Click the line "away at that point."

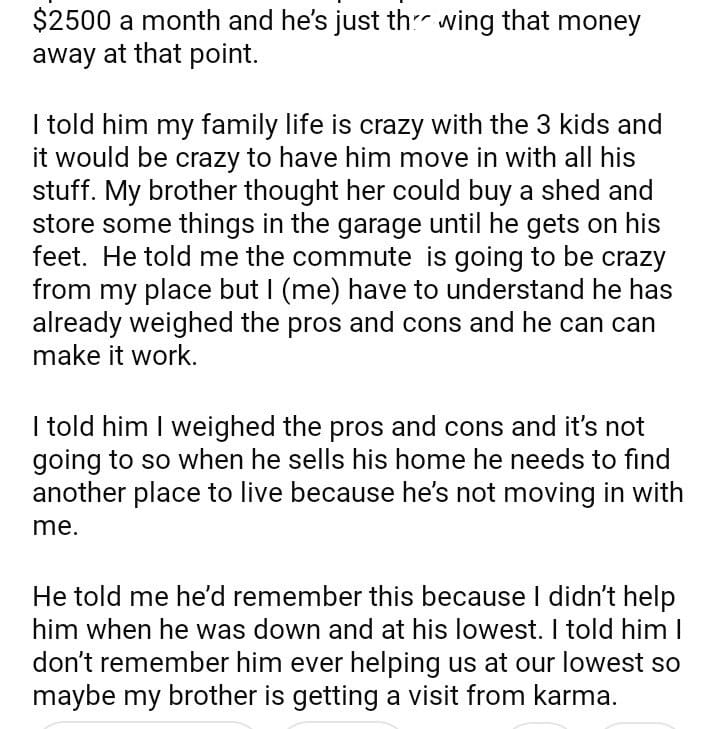click(145, 55)
